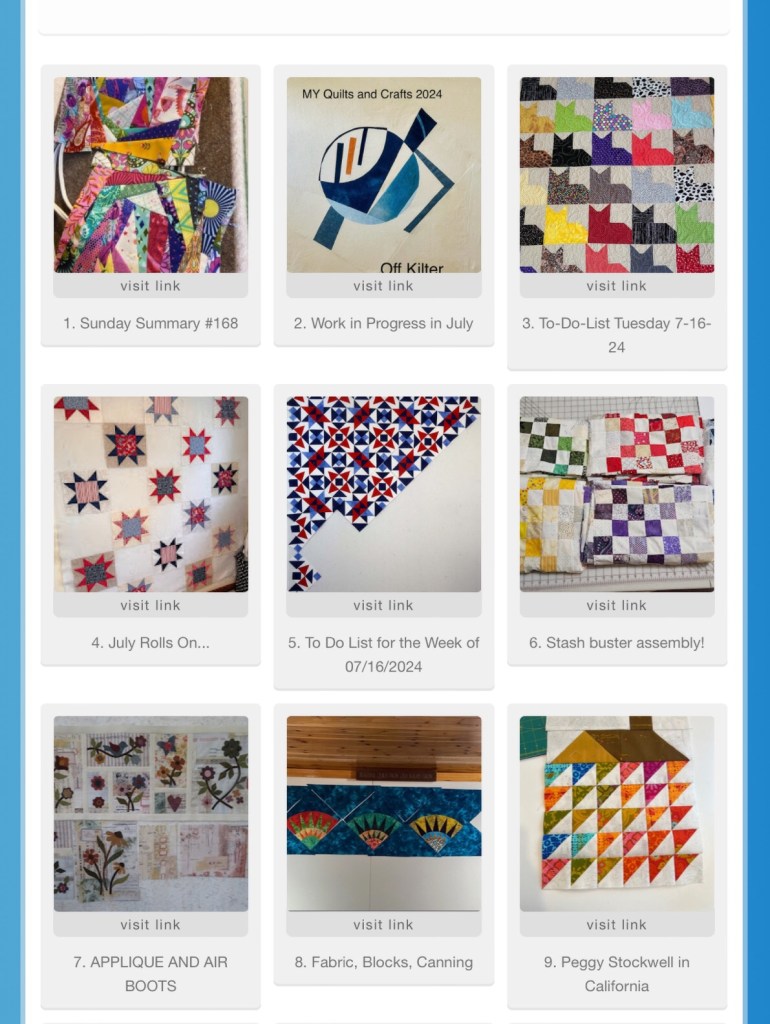Click visit link under Sunday Summary image

150,285
